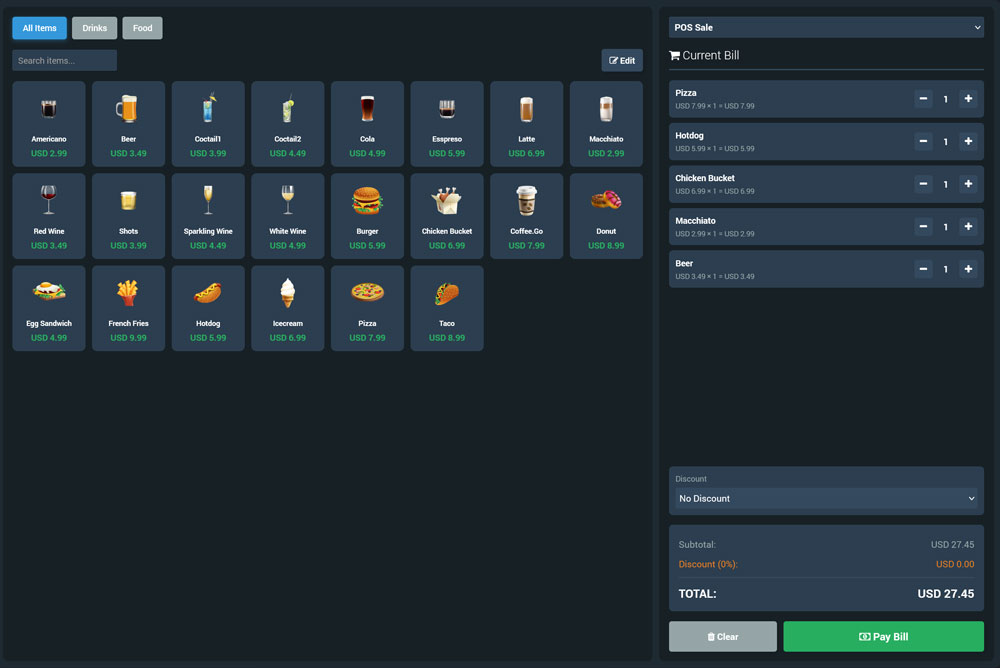Increase Pizza quantity with plus button

pyautogui.click(x=967, y=99)
